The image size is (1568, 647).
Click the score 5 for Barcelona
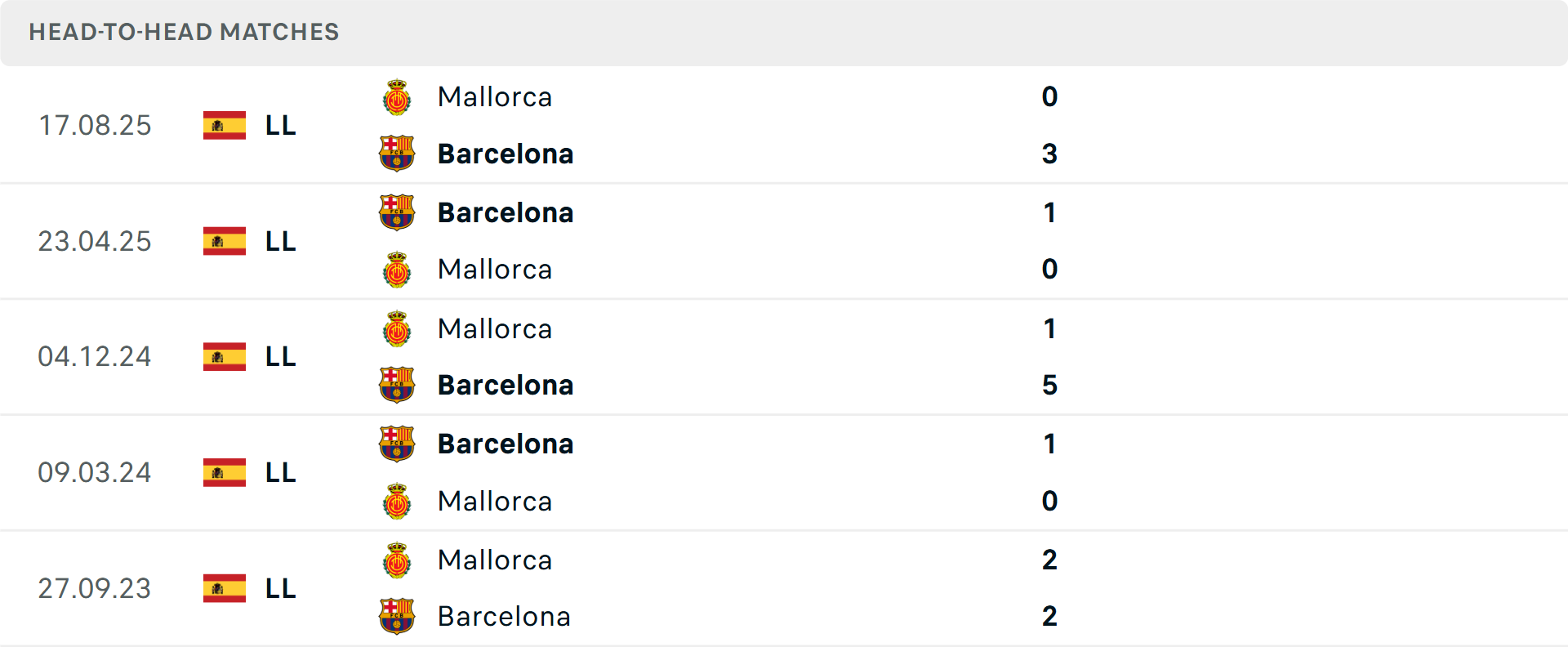tap(1049, 385)
